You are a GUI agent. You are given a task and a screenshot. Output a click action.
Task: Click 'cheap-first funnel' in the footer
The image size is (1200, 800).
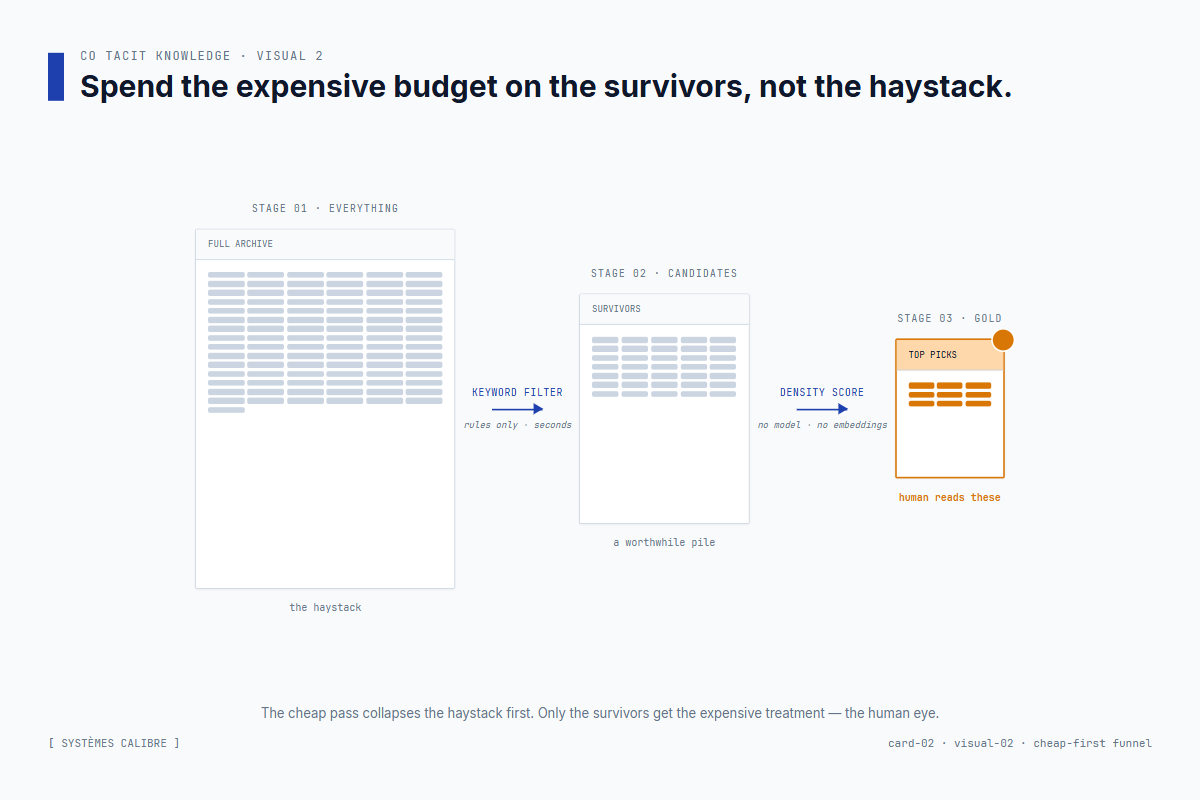(x=1093, y=743)
